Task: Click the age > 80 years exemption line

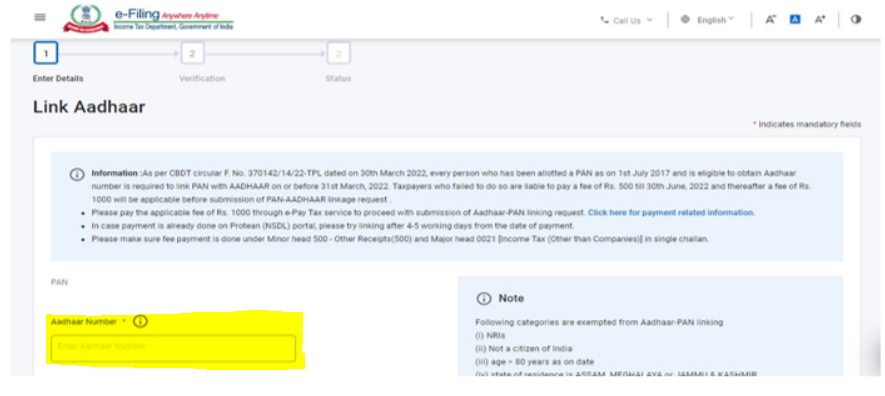Action: [534, 362]
